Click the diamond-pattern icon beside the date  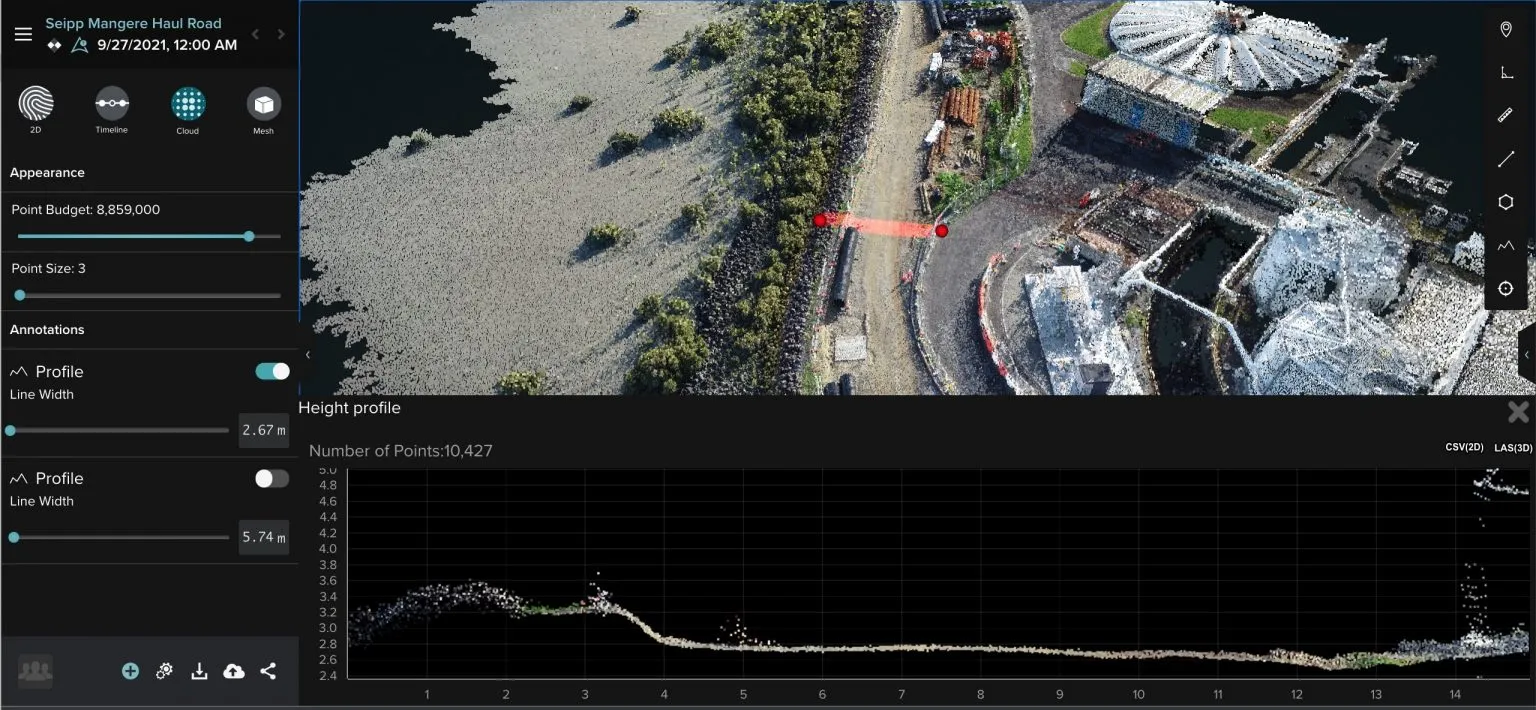tap(54, 45)
